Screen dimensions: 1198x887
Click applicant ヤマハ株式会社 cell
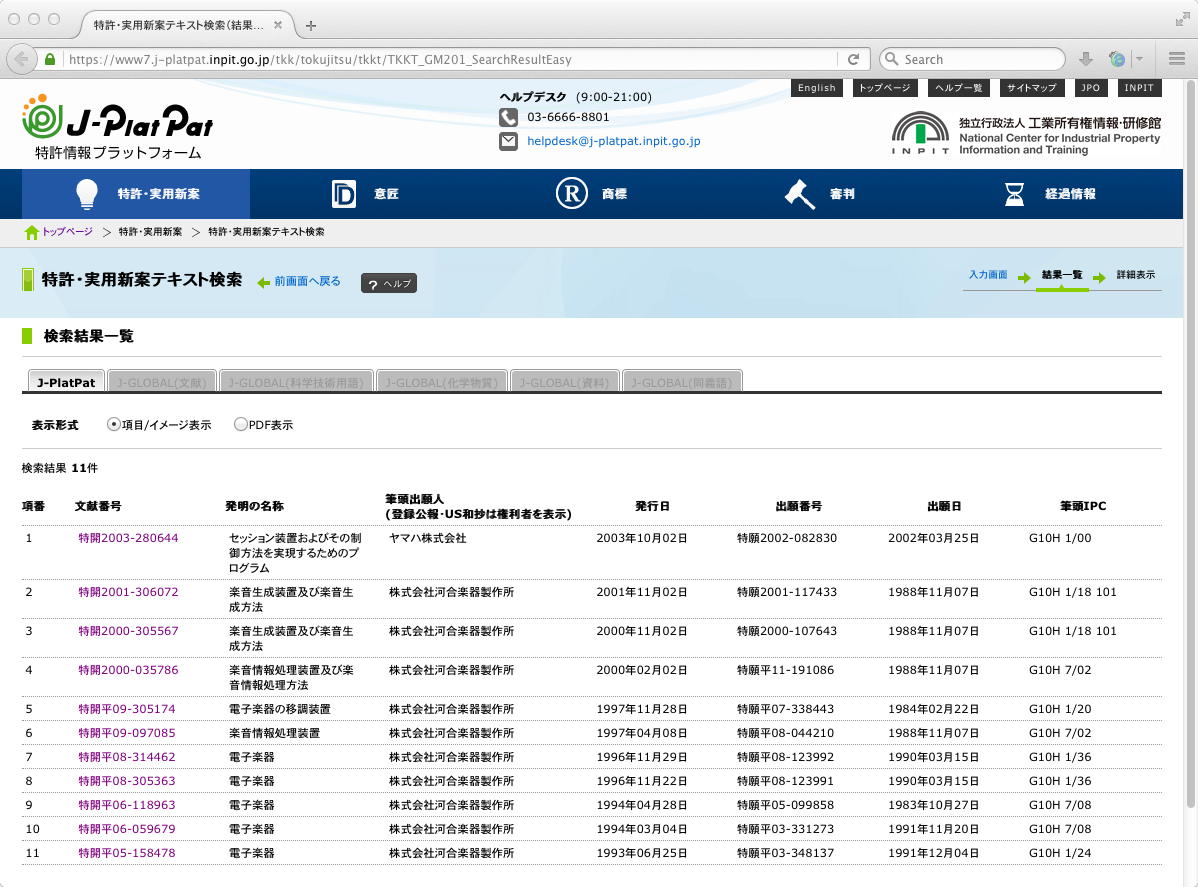tap(427, 538)
